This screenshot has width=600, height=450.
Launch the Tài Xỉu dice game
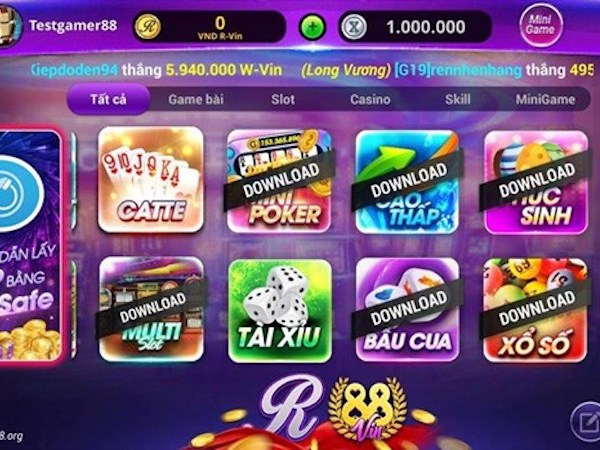pyautogui.click(x=280, y=310)
